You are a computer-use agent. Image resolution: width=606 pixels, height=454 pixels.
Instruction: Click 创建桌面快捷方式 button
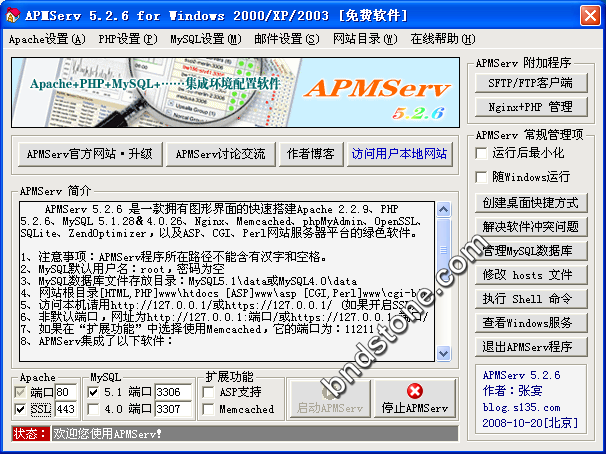click(531, 203)
